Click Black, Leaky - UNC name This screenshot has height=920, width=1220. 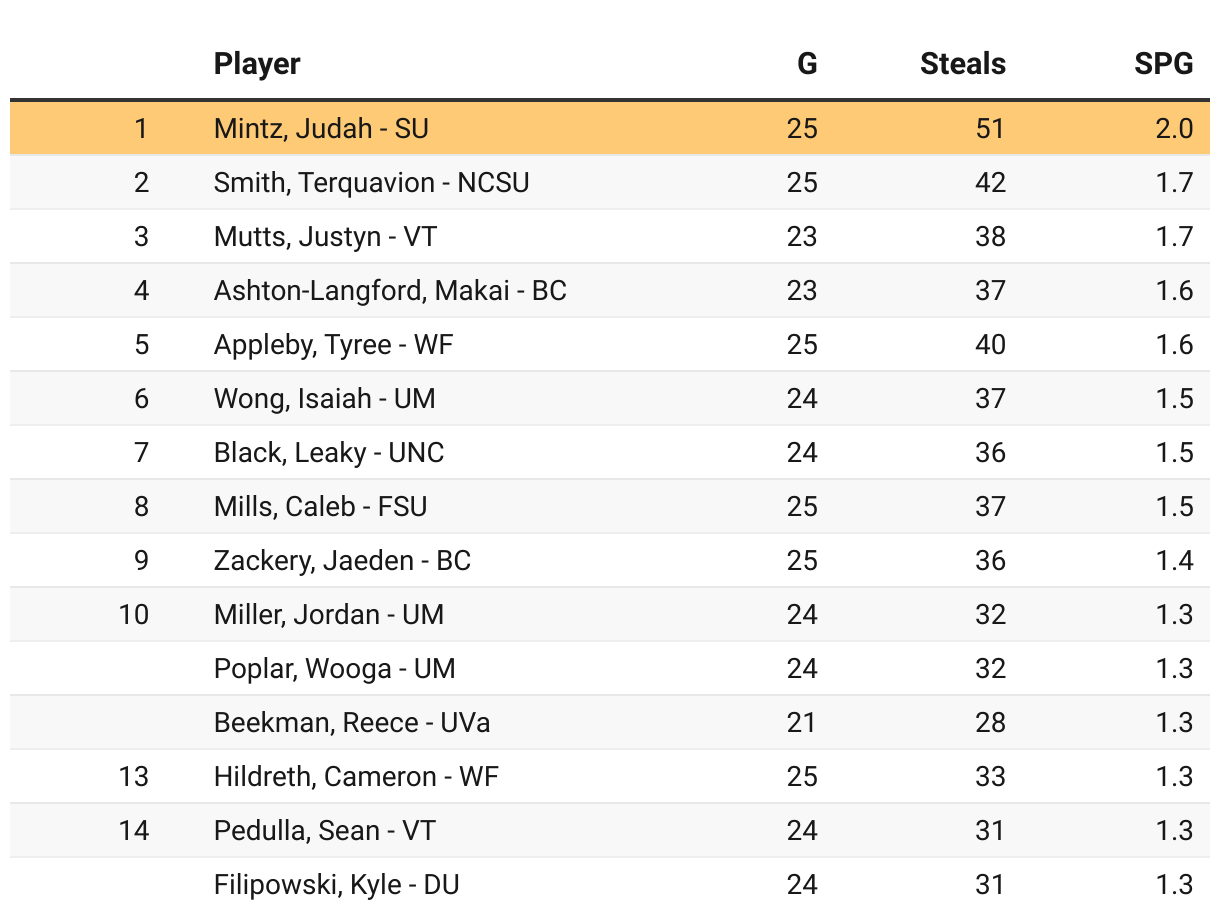pos(328,452)
